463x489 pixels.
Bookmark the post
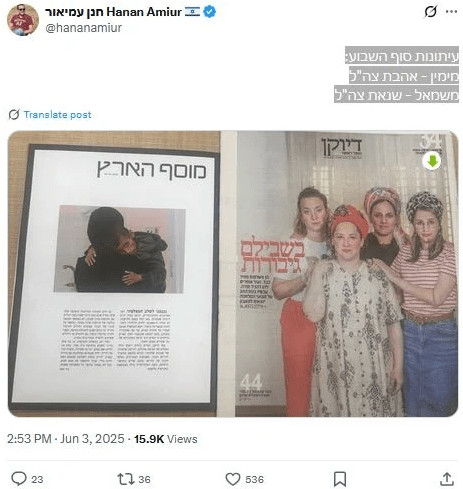pyautogui.click(x=340, y=479)
